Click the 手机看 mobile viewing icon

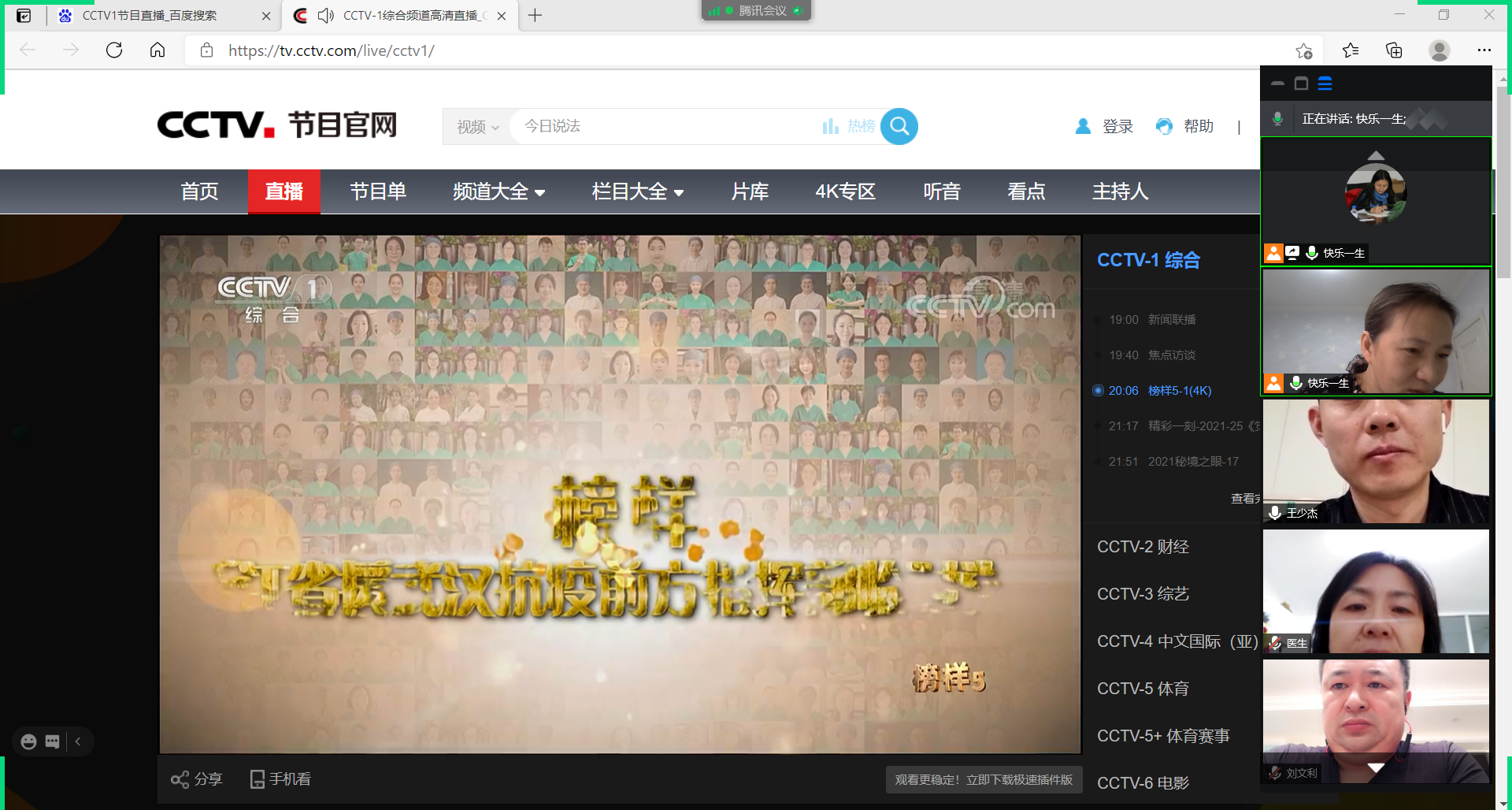click(x=257, y=779)
